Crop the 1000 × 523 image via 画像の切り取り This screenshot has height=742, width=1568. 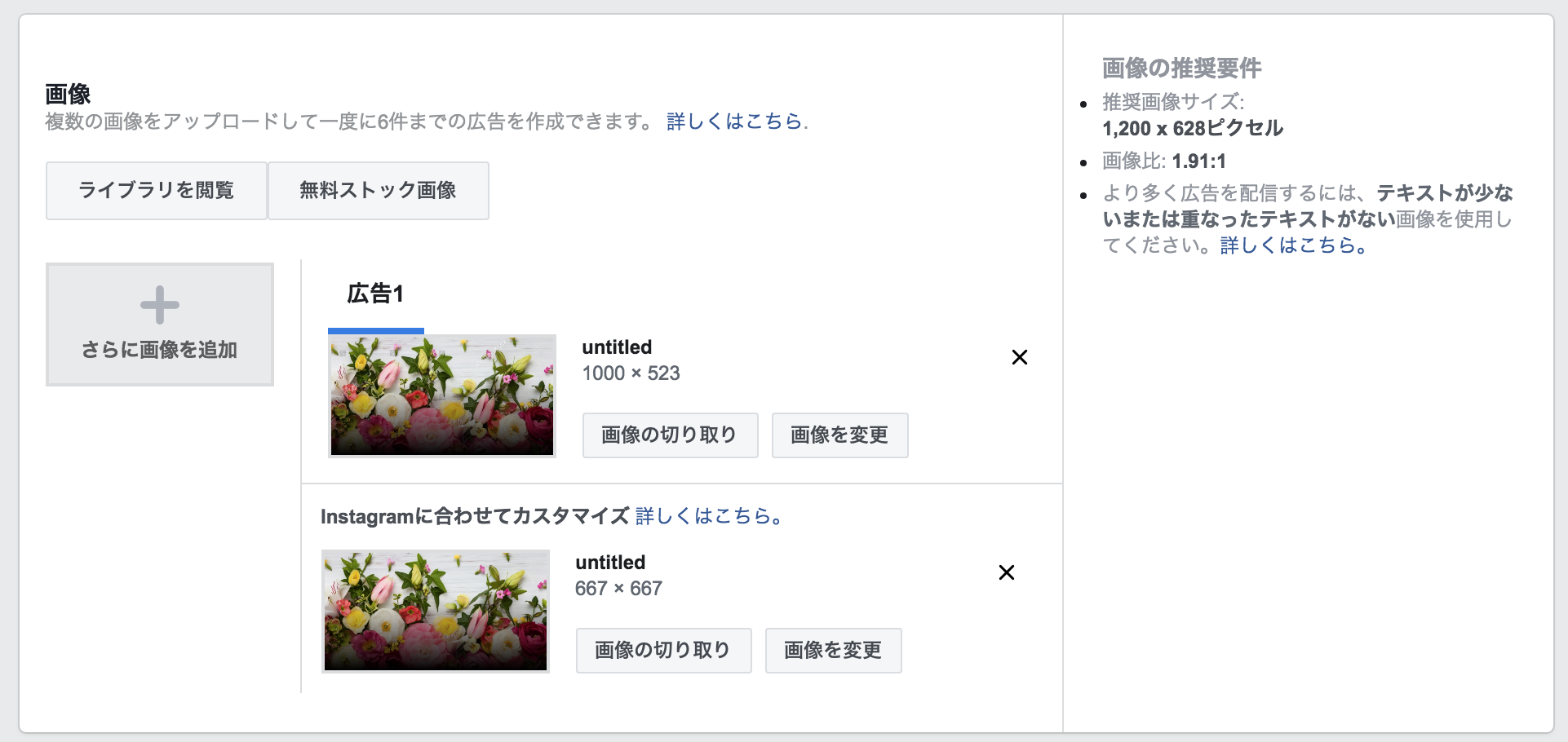click(x=670, y=435)
